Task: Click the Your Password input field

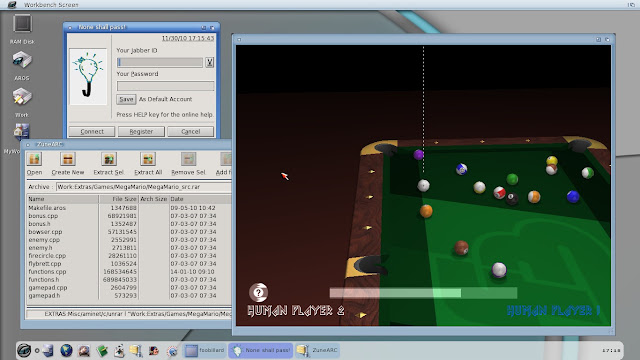Action: coord(165,86)
